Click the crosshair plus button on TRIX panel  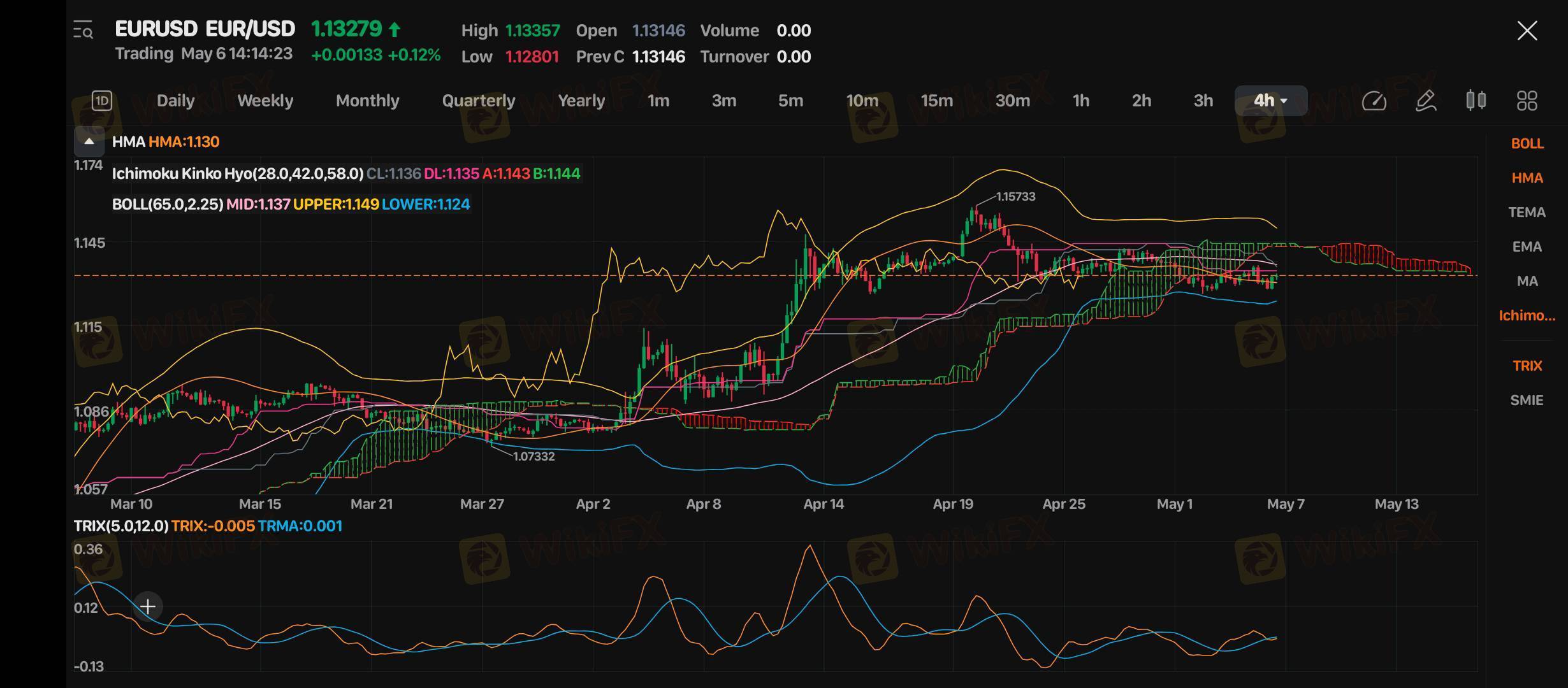(147, 606)
